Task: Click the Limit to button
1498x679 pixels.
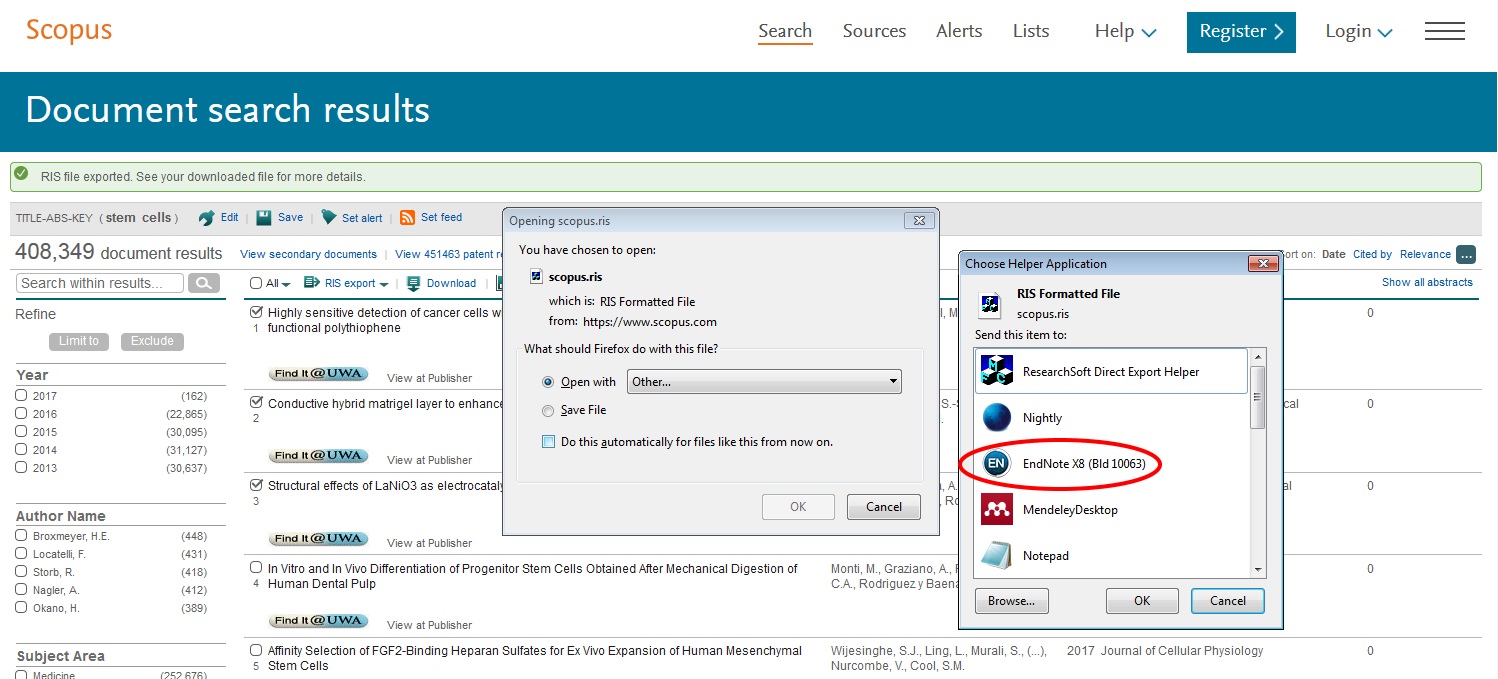Action: (79, 341)
